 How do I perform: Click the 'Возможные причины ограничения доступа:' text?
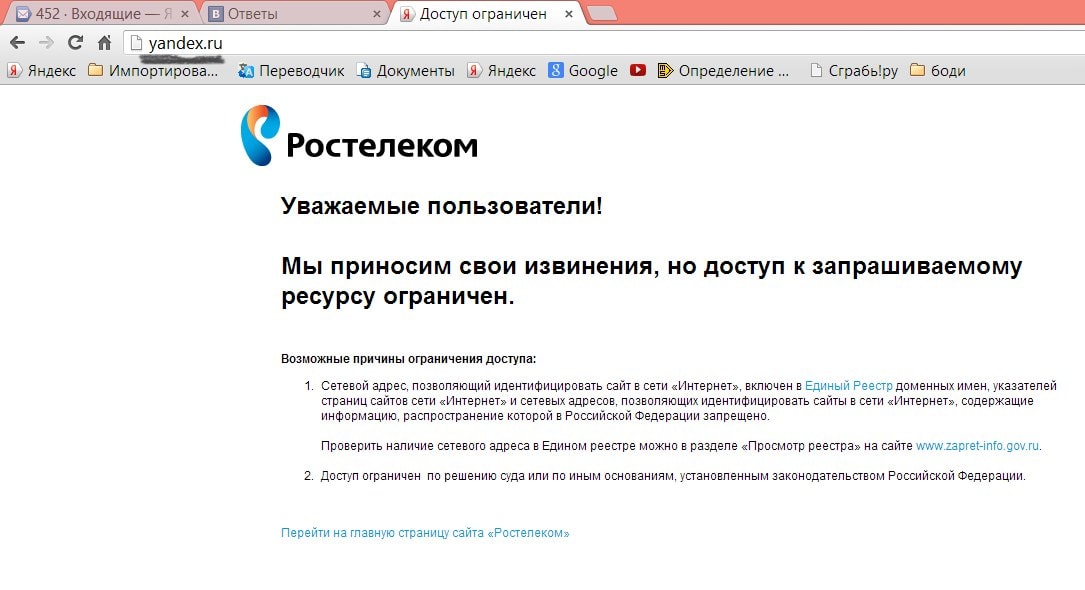(408, 359)
